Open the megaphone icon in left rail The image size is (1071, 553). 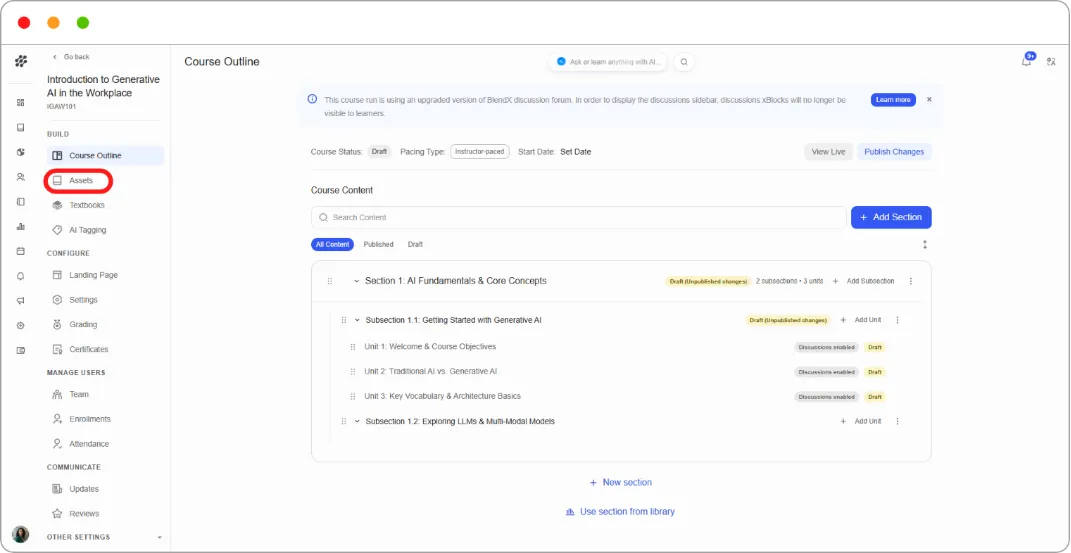coord(20,300)
